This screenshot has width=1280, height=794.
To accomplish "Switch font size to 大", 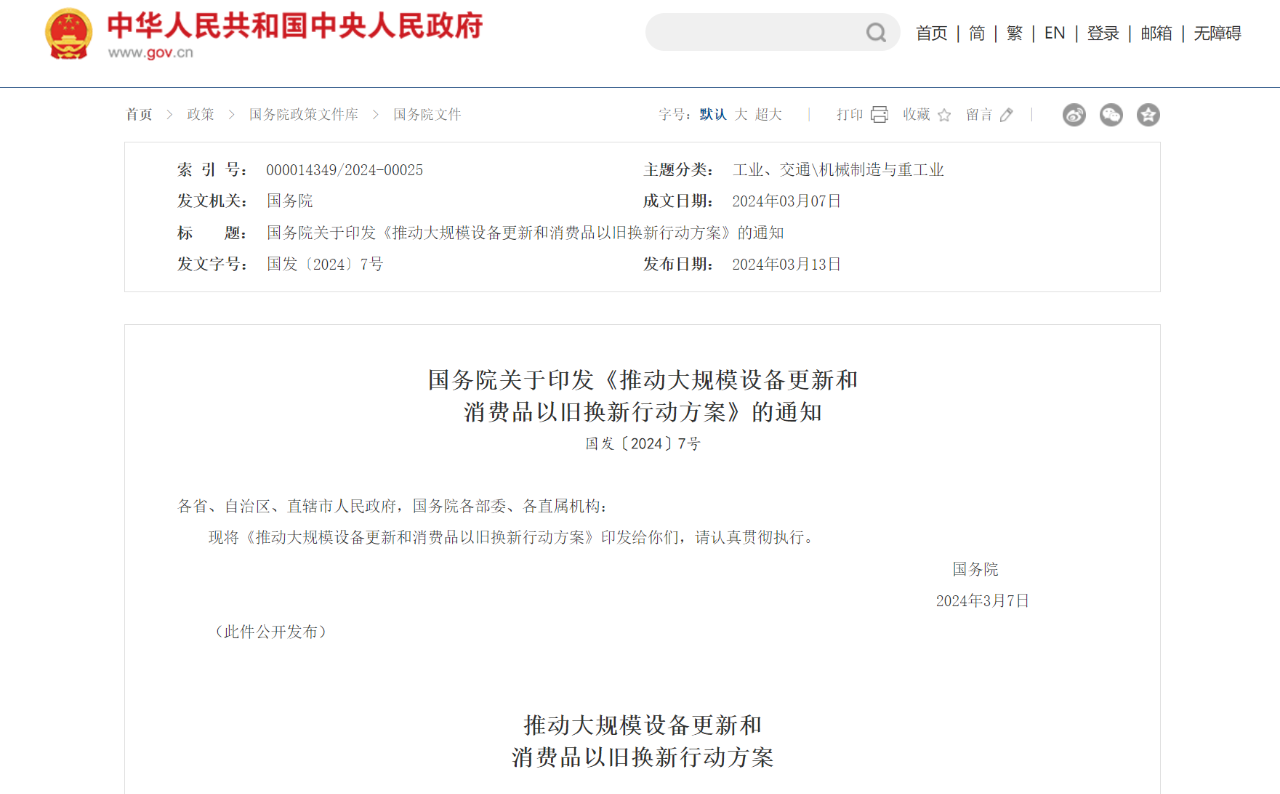I will click(x=741, y=115).
